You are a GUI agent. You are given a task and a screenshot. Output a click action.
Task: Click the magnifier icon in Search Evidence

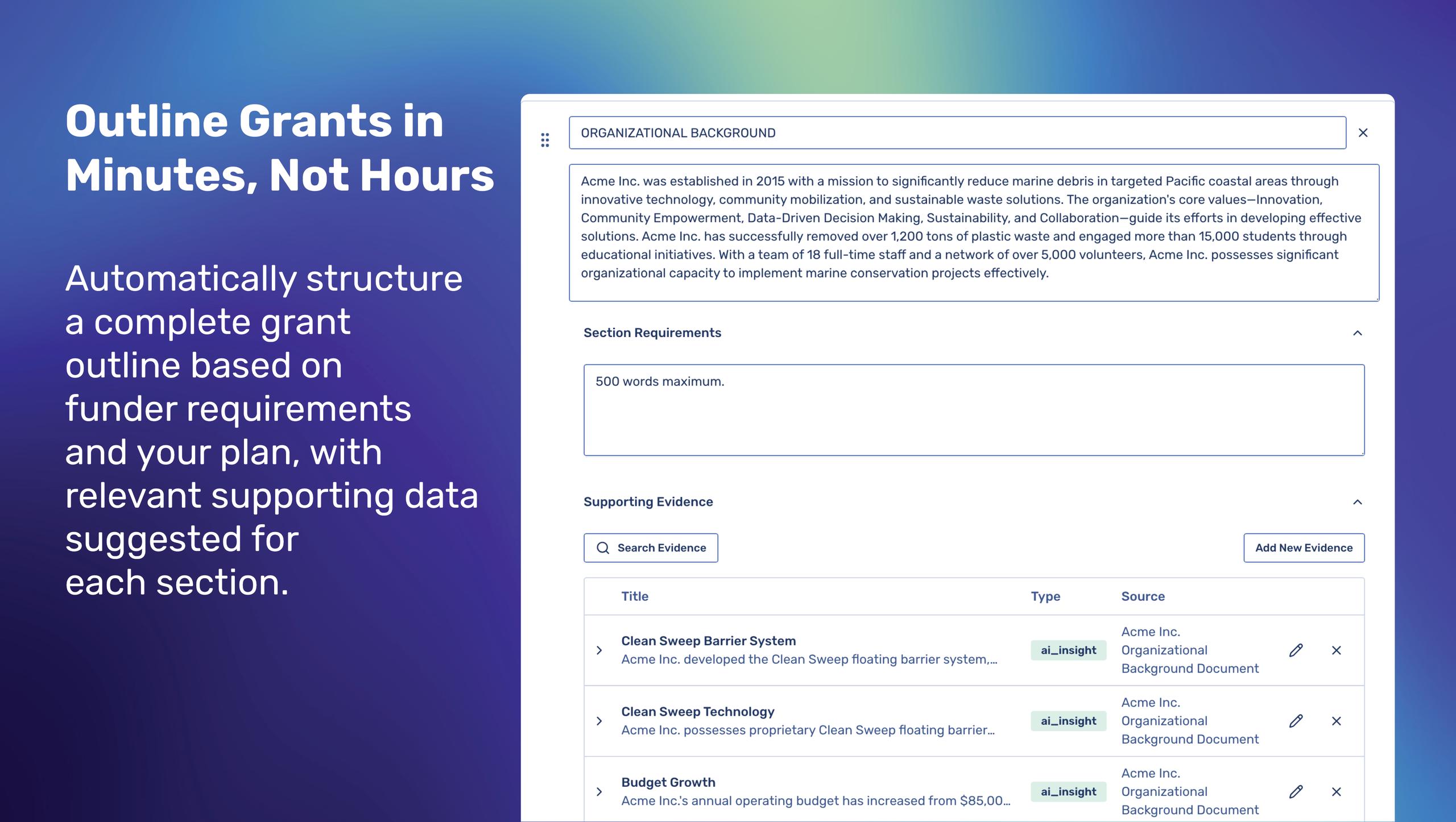(602, 548)
